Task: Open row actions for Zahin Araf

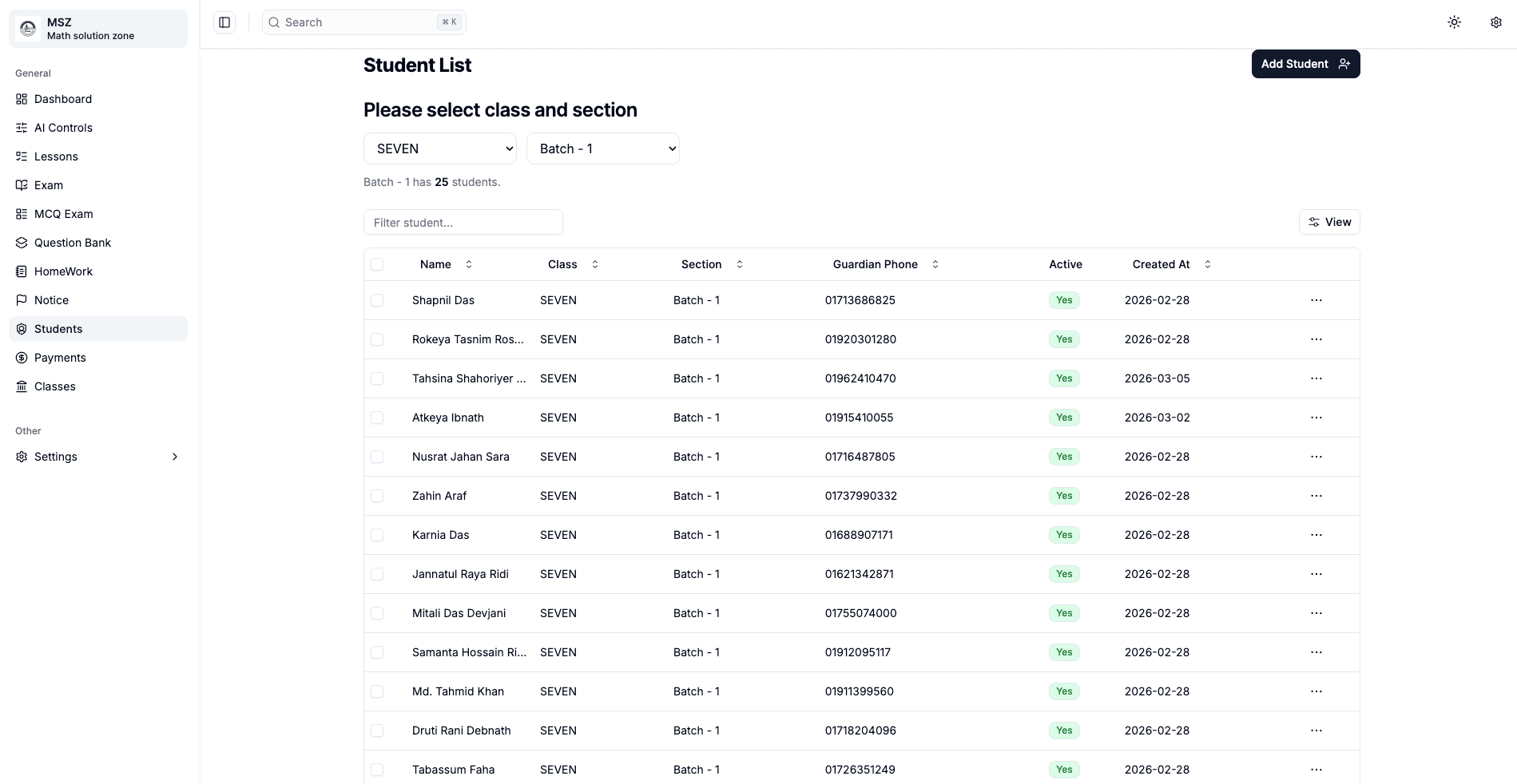Action: coord(1316,496)
